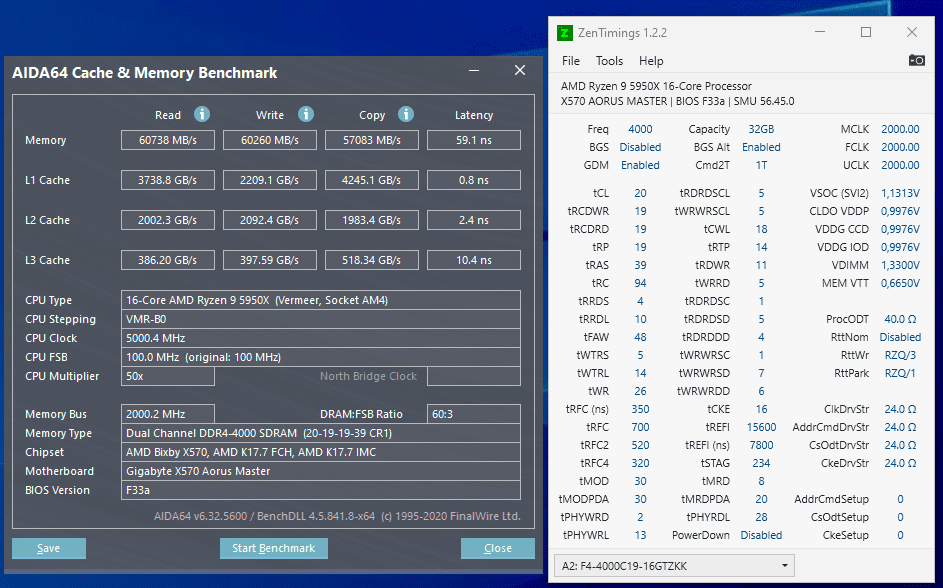Minimize the ZenTimings window
The width and height of the screenshot is (943, 588).
tap(820, 32)
